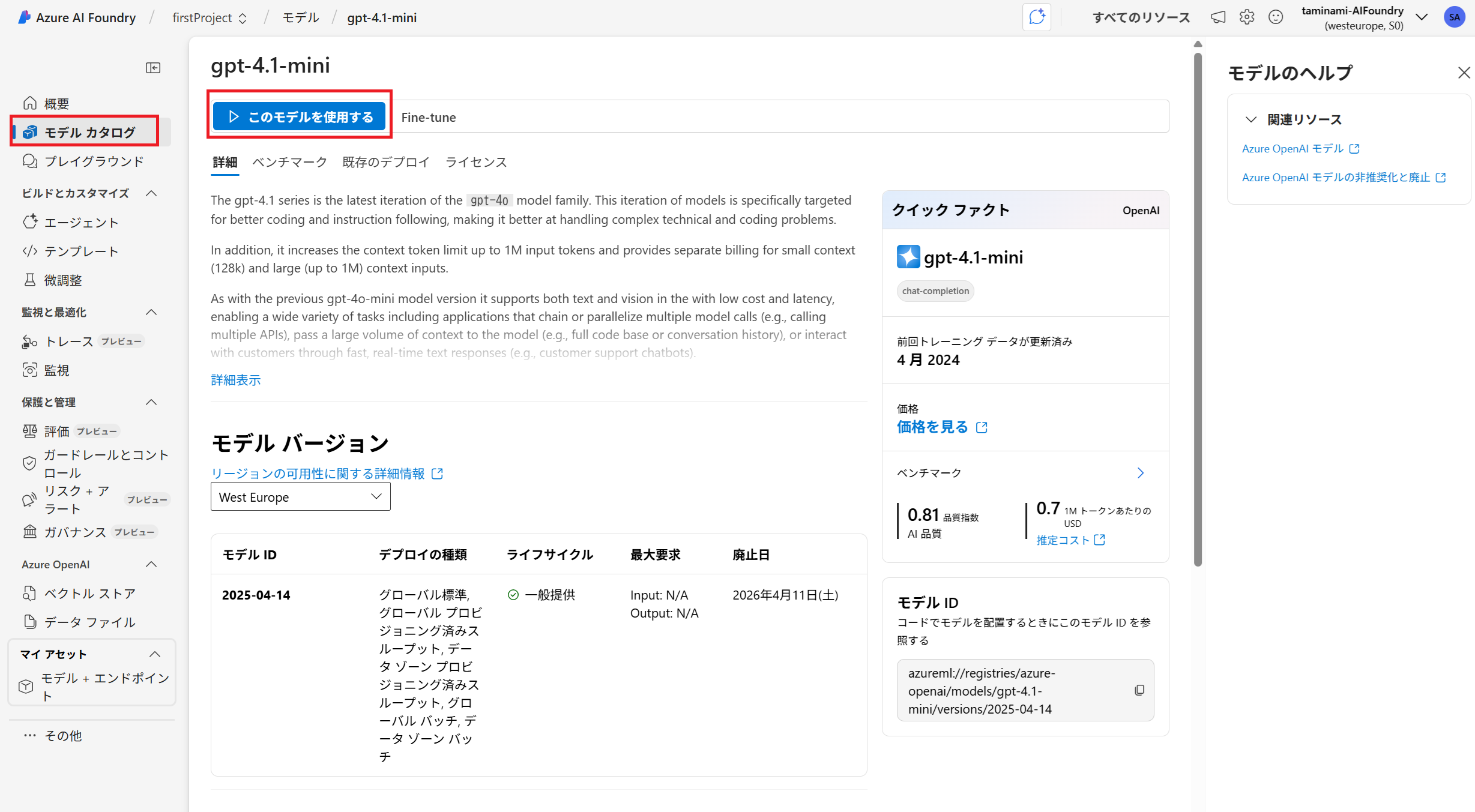Open テンプレート page
Image resolution: width=1475 pixels, height=812 pixels.
click(x=70, y=251)
